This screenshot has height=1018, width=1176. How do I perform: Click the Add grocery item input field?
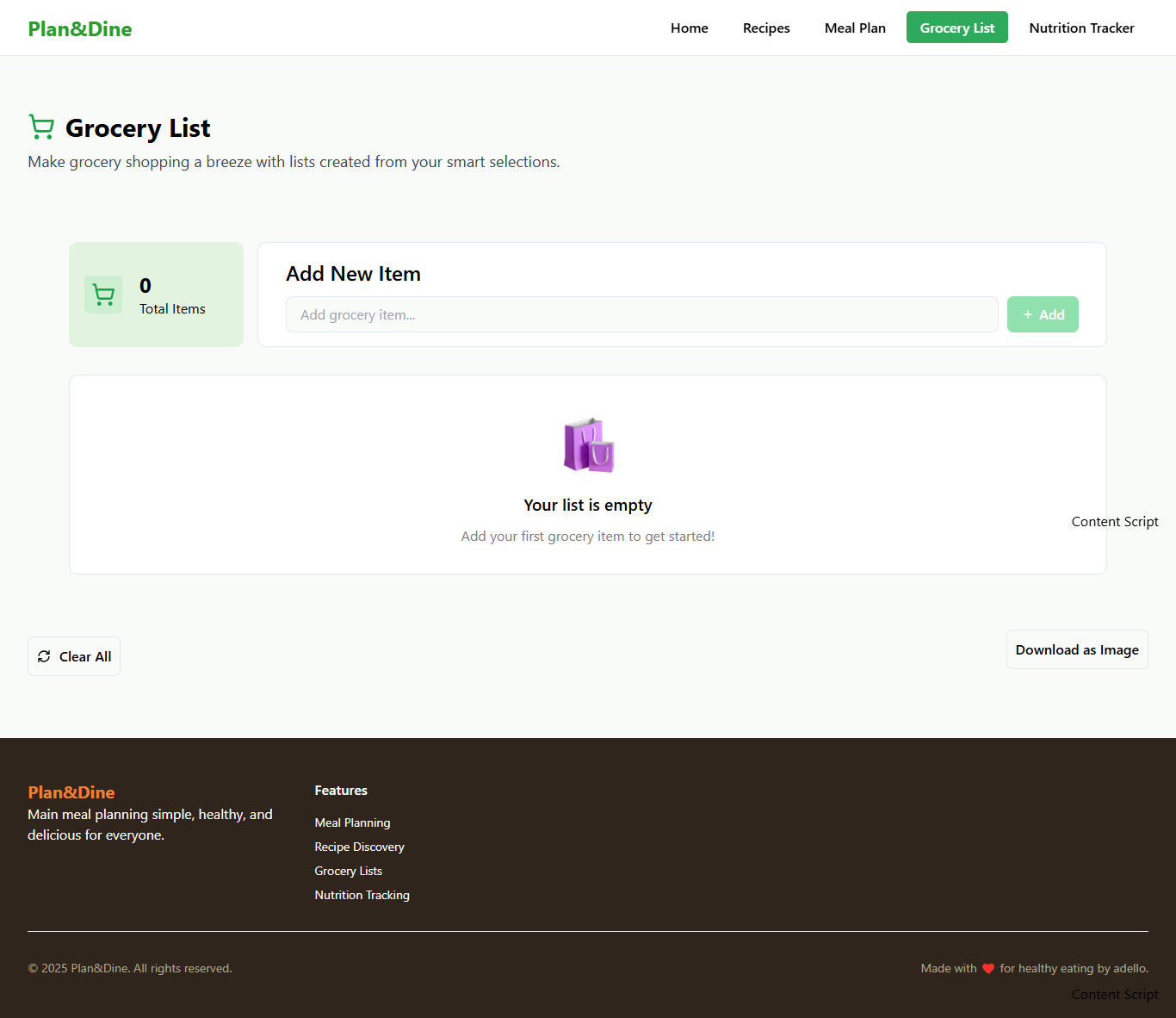tap(641, 314)
